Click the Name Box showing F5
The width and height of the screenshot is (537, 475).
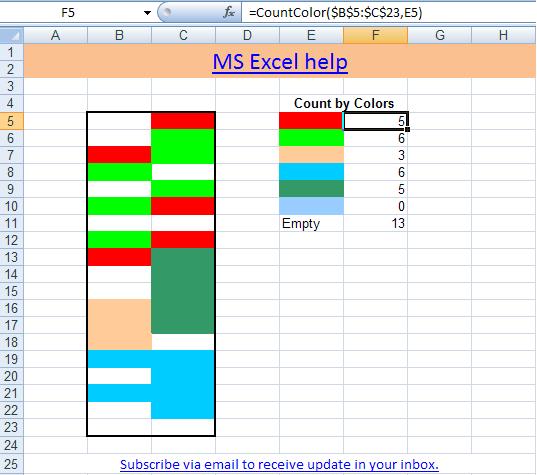pos(68,13)
